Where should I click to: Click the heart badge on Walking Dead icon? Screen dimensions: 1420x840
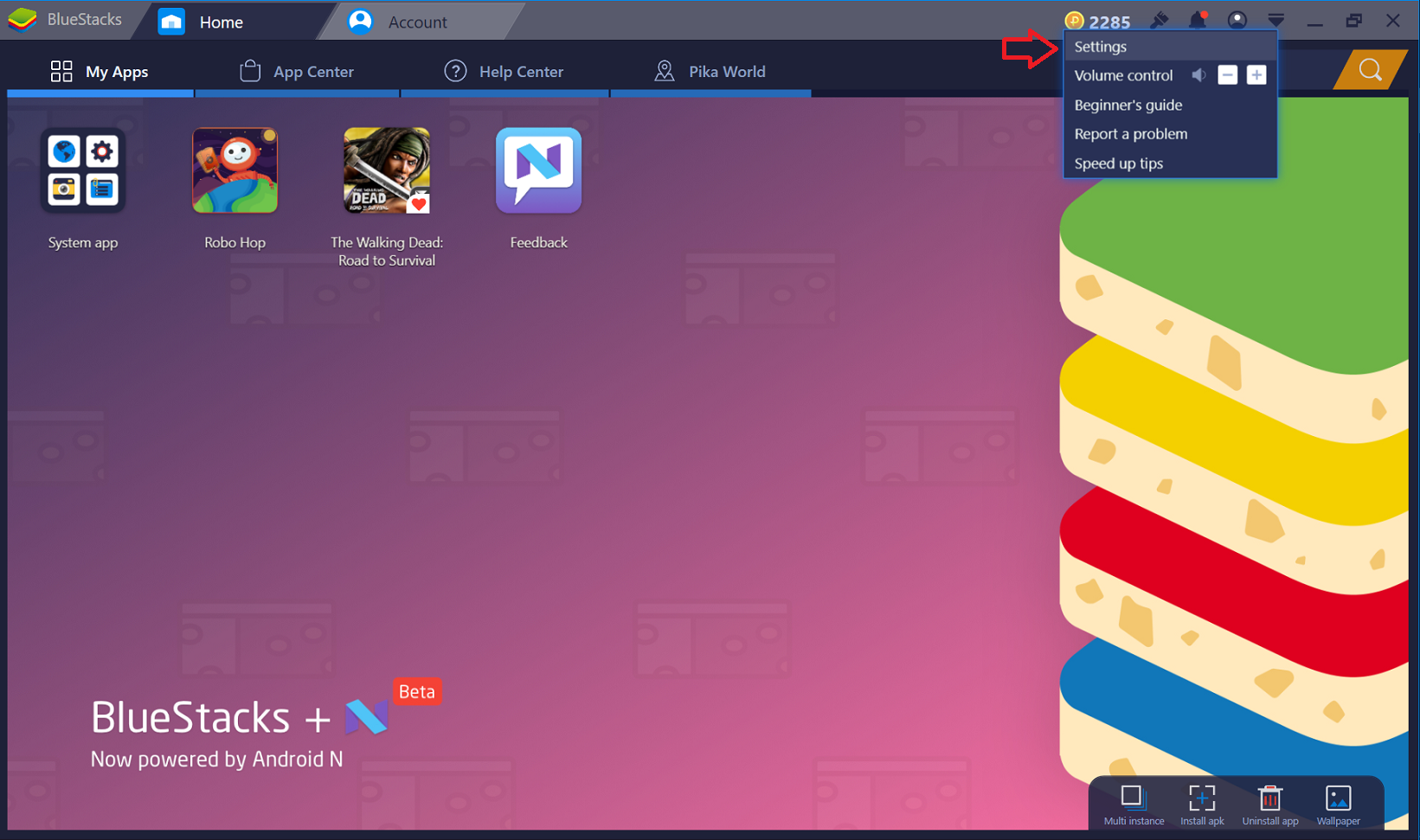(419, 204)
